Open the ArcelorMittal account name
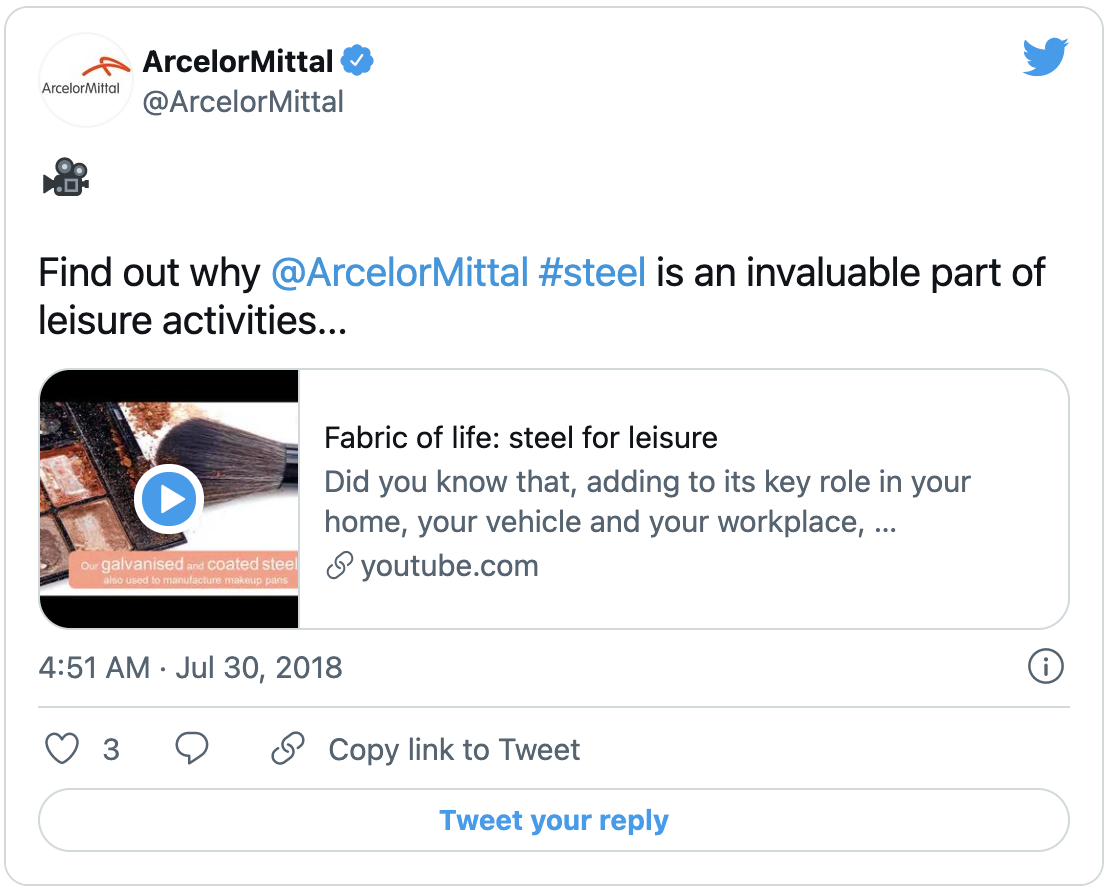 238,62
